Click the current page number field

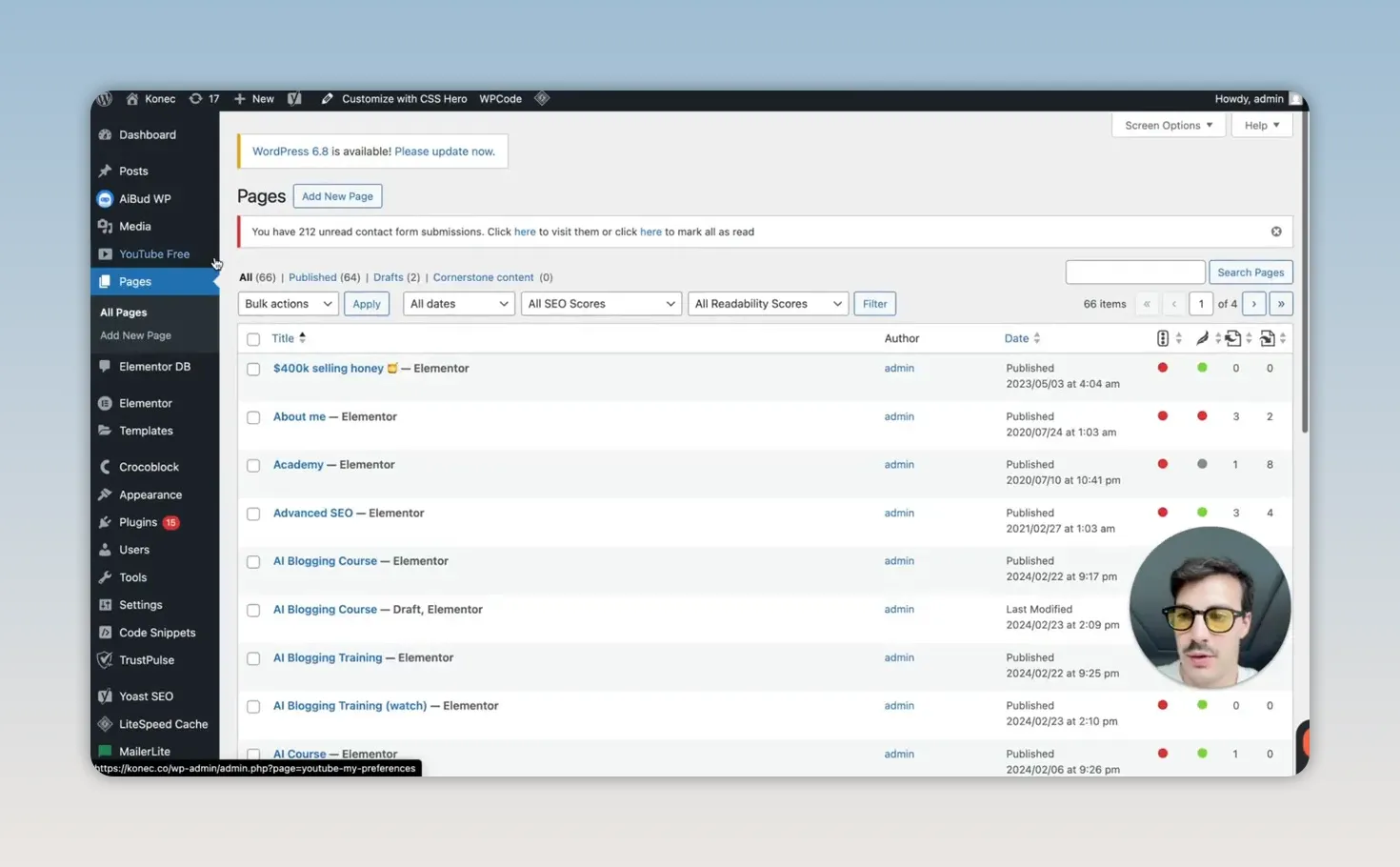[x=1201, y=304]
